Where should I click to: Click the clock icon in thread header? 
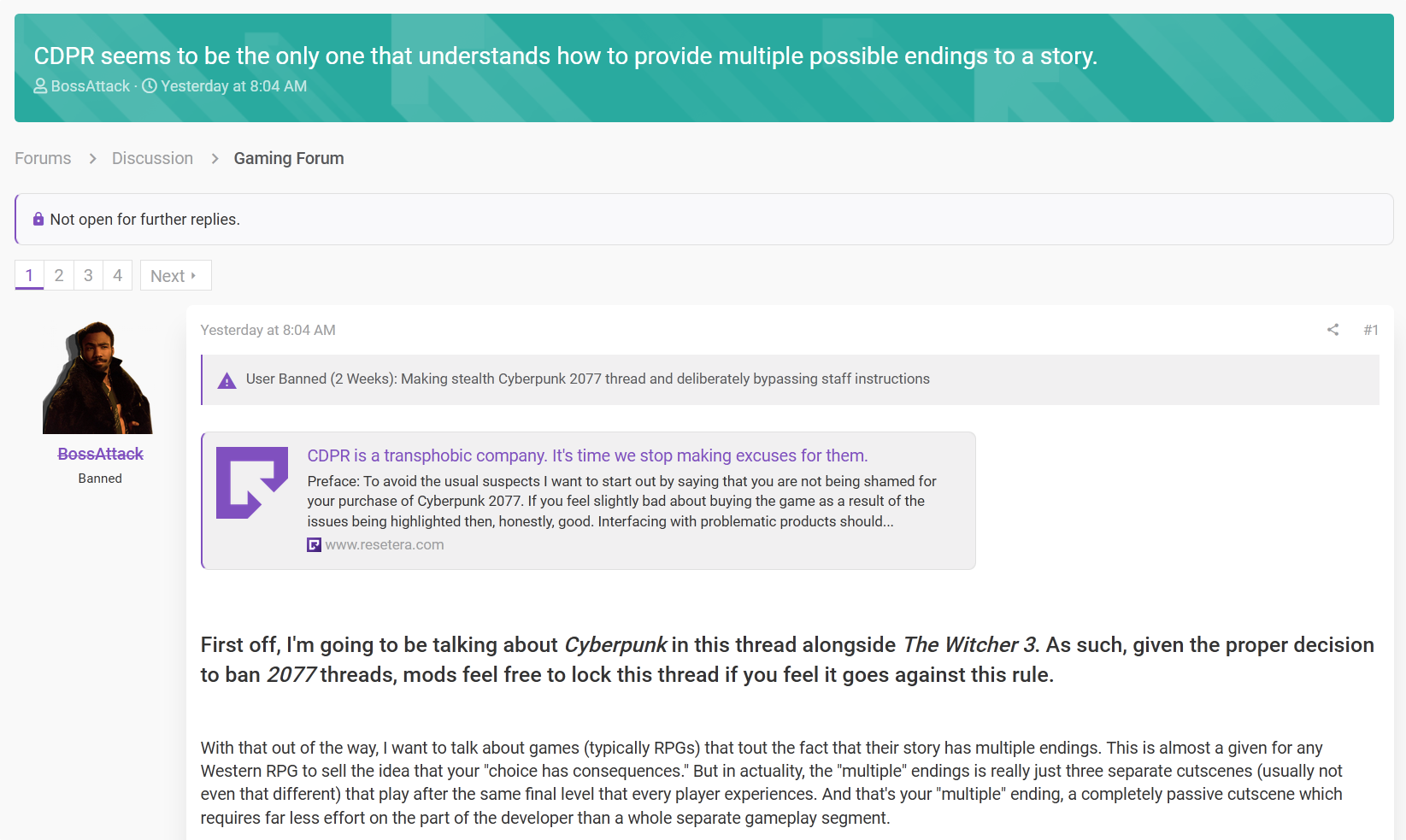coord(150,86)
